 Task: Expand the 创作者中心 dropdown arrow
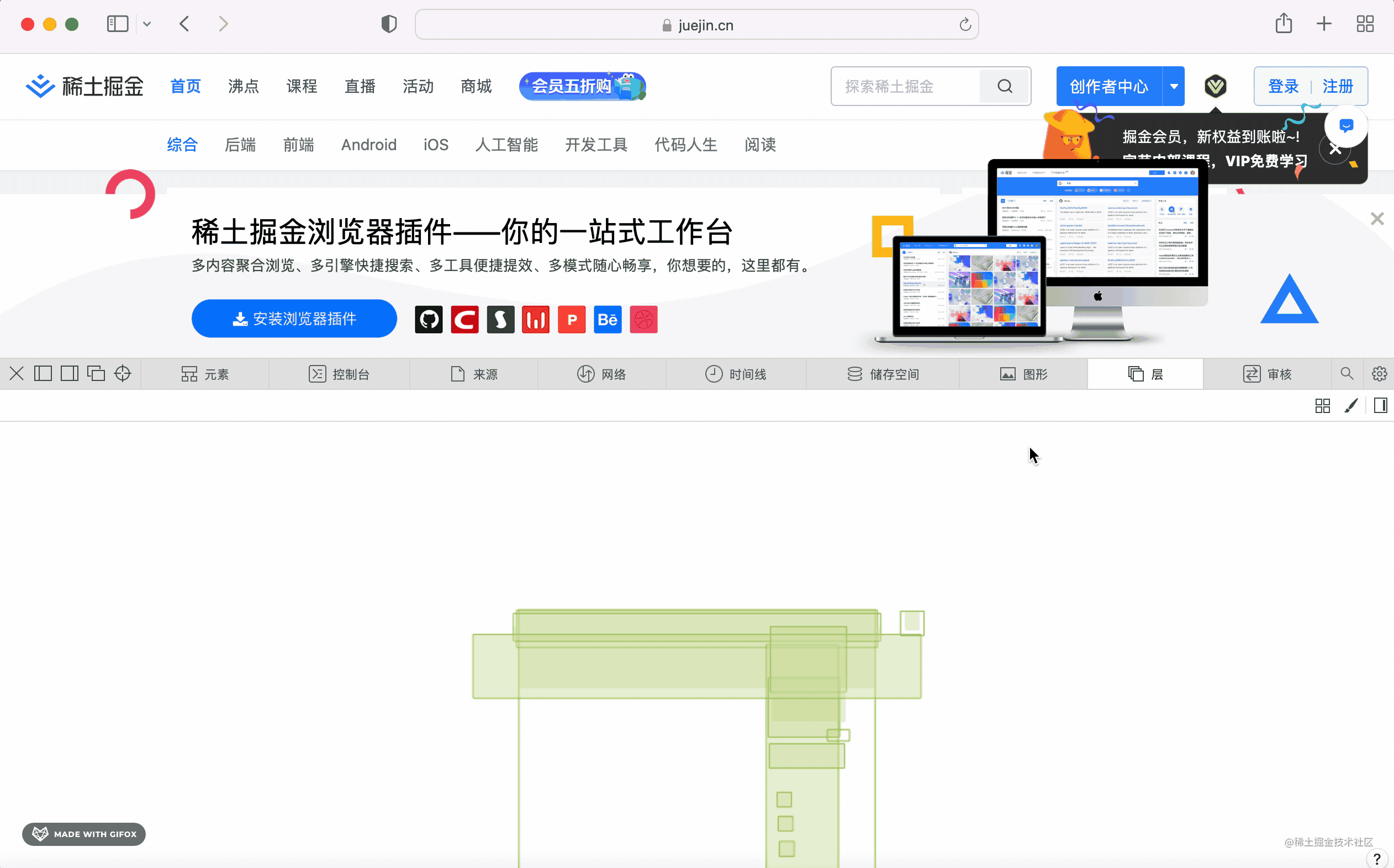[x=1174, y=87]
